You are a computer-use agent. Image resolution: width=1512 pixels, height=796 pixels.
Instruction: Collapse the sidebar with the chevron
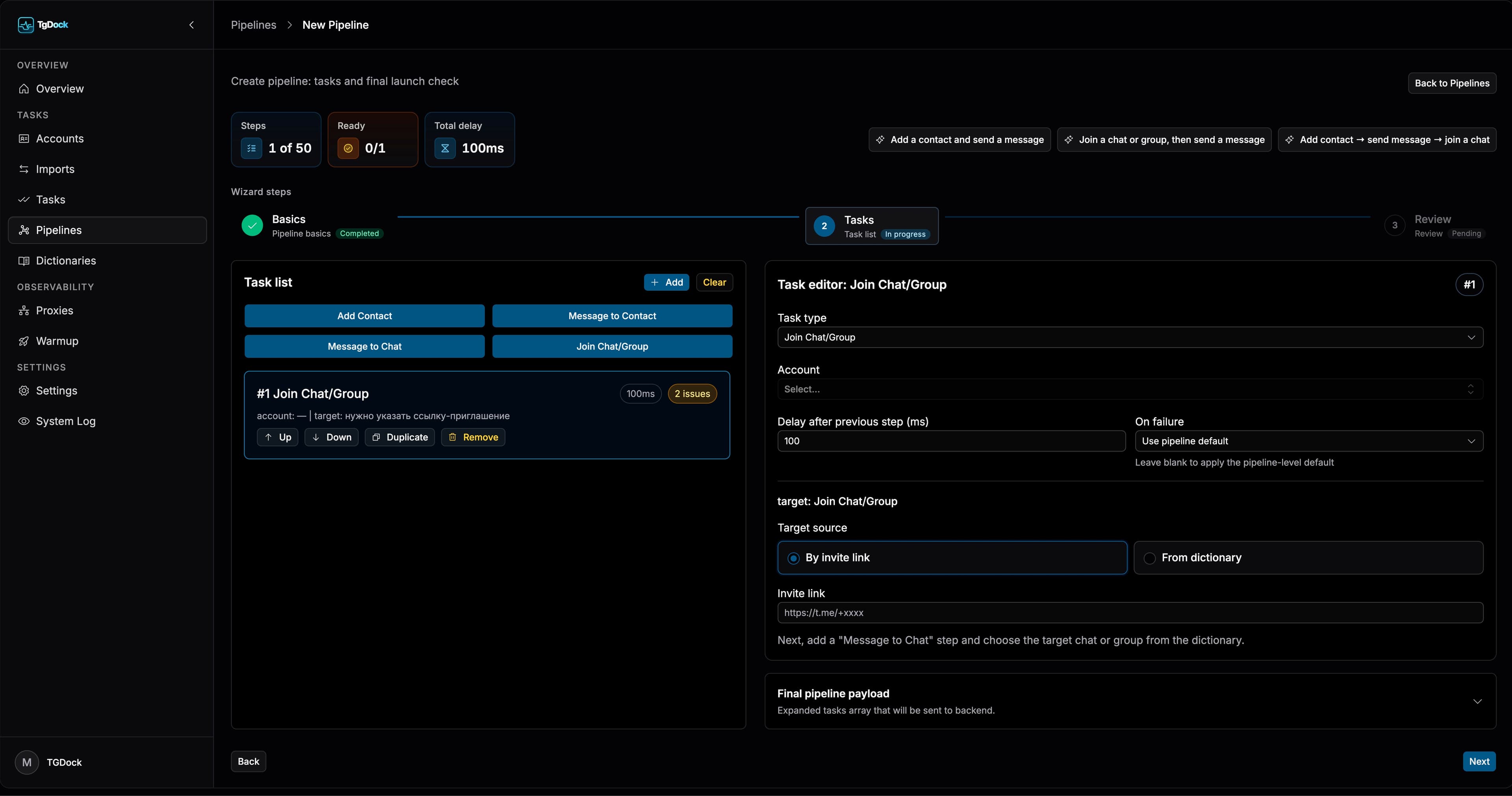[x=191, y=25]
